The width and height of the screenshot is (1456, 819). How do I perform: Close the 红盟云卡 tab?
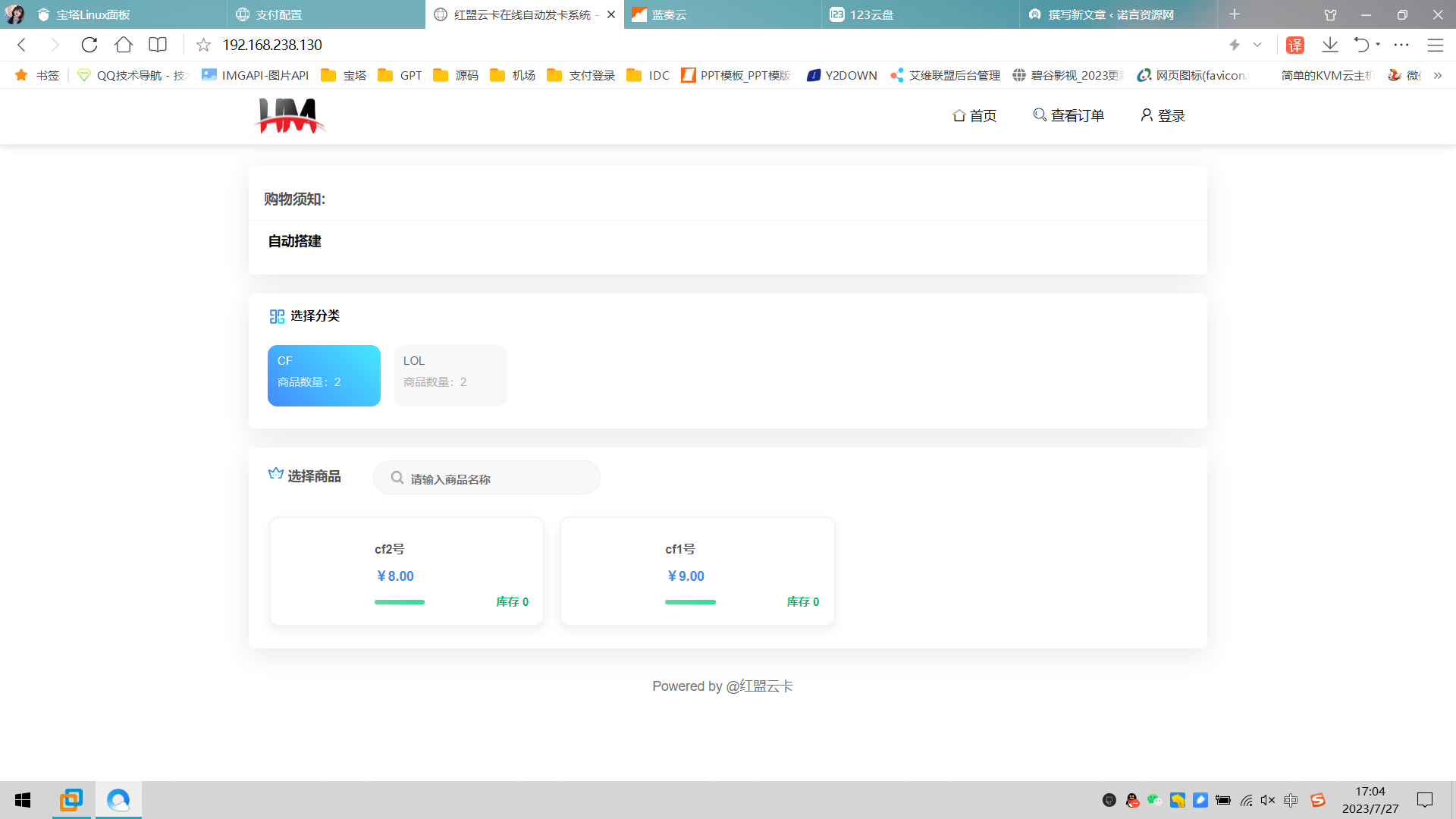pyautogui.click(x=611, y=14)
